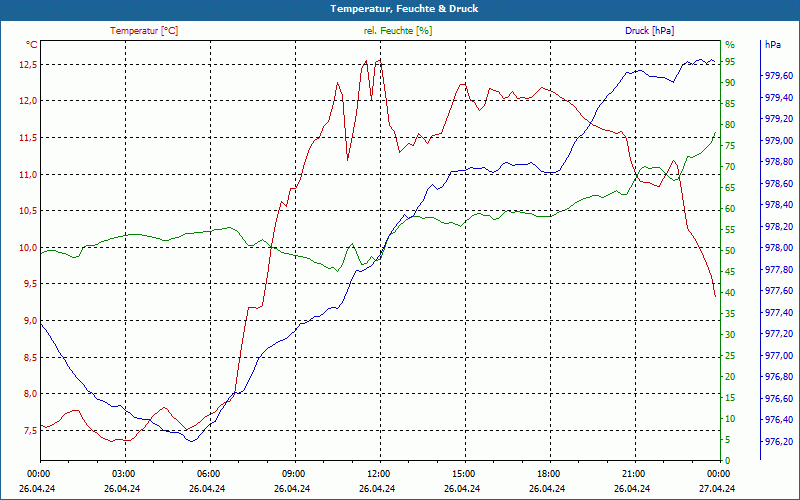
Task: Click pressure tick value '977,60'
Action: coord(779,291)
